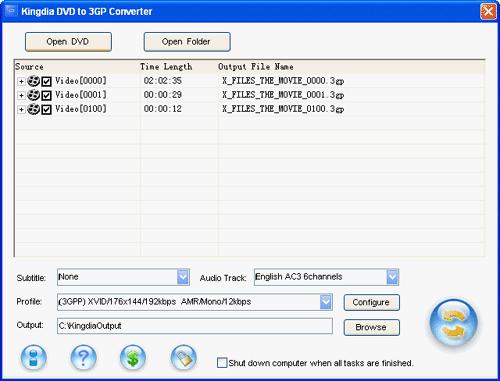Click the key register icon
Screen dimensions: 500x381
click(183, 358)
